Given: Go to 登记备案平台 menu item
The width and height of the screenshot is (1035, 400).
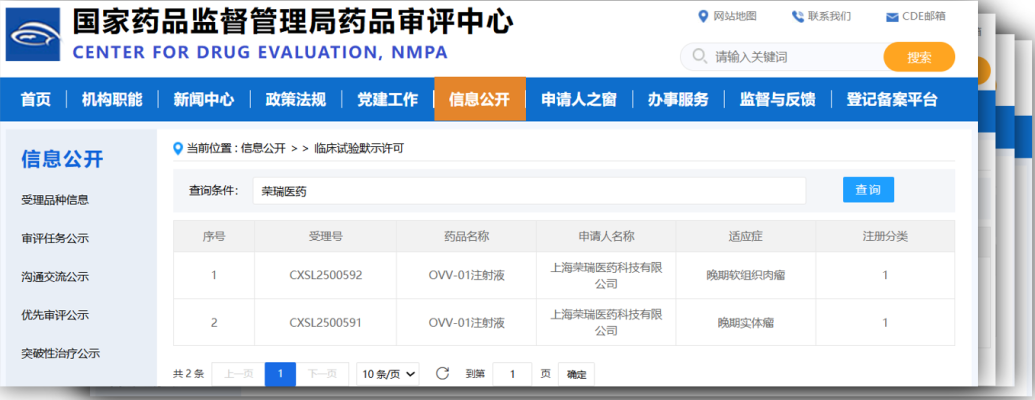Looking at the screenshot, I should click(892, 99).
